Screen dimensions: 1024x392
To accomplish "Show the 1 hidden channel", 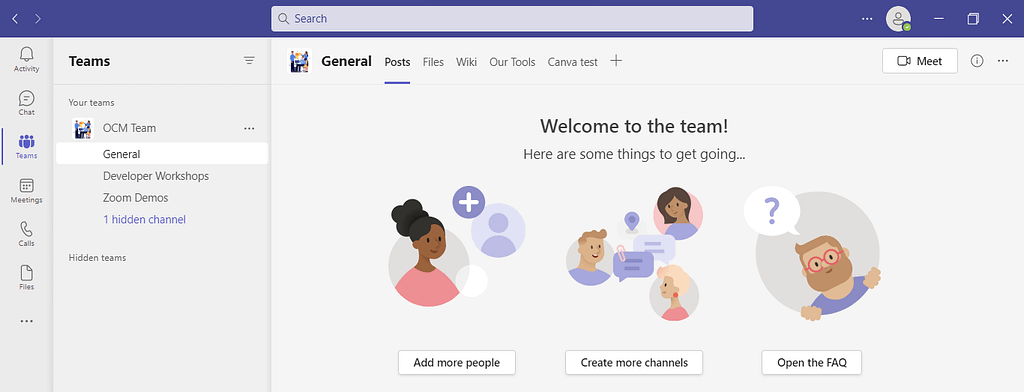I will pyautogui.click(x=144, y=220).
